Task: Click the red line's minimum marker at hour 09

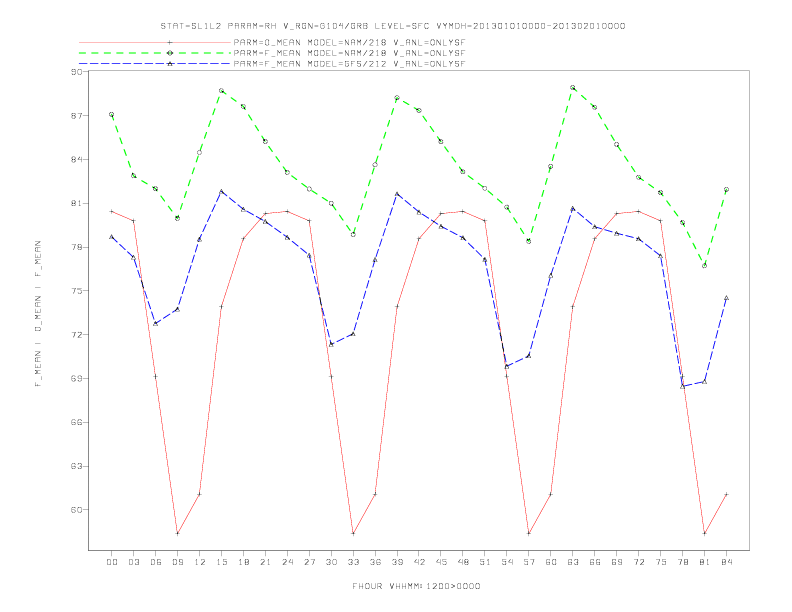Action: pyautogui.click(x=177, y=533)
